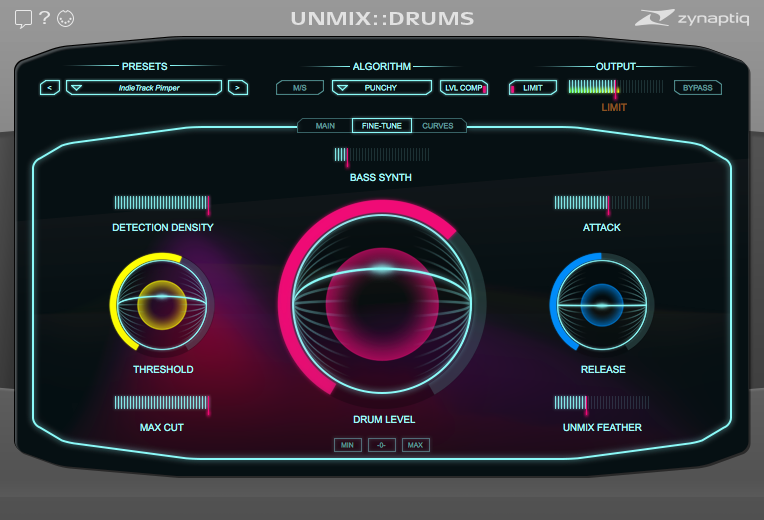Toggle the output LIMIT button
This screenshot has height=520, width=764.
click(x=533, y=88)
